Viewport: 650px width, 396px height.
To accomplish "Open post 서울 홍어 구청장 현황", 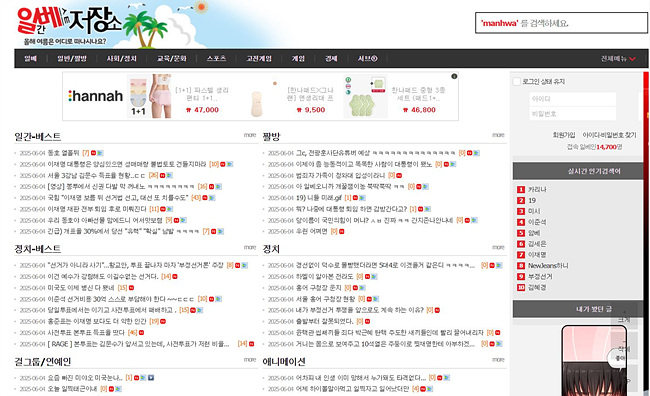I will tap(325, 299).
